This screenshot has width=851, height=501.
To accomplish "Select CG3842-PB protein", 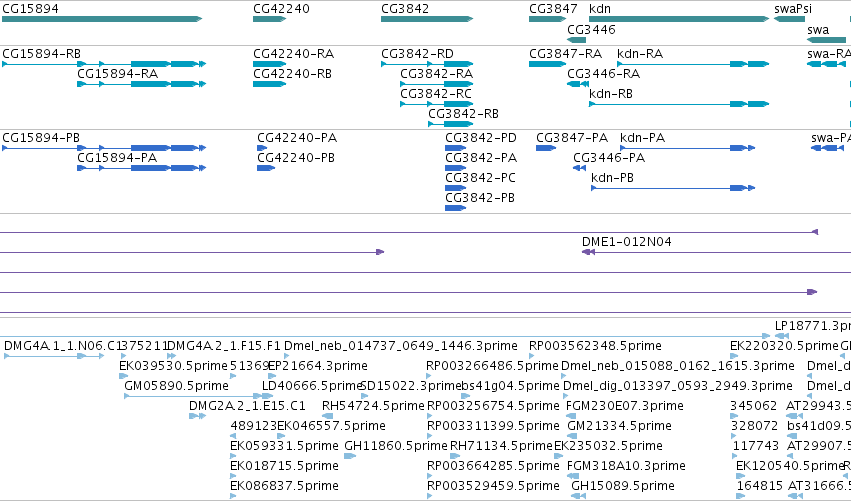I will [455, 208].
